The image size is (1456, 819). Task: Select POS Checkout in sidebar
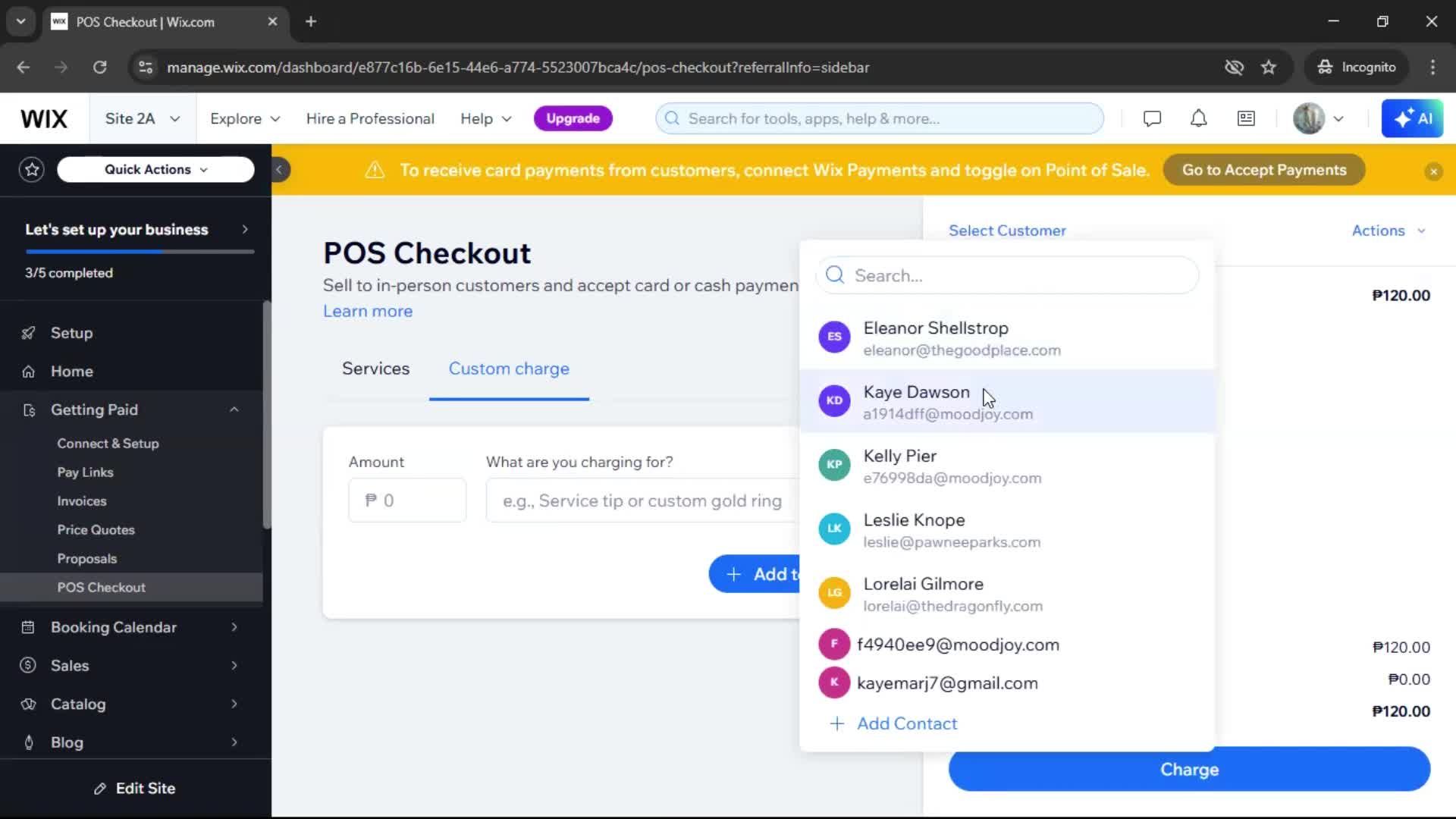point(131,588)
